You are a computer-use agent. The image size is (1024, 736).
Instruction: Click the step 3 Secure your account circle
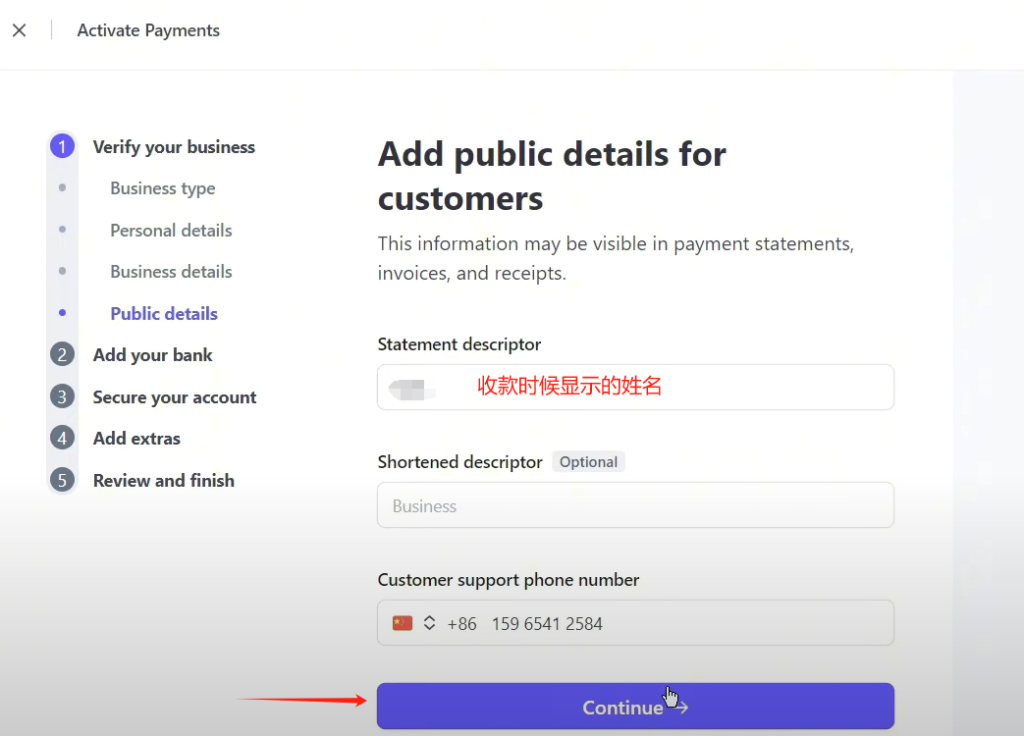click(x=62, y=397)
